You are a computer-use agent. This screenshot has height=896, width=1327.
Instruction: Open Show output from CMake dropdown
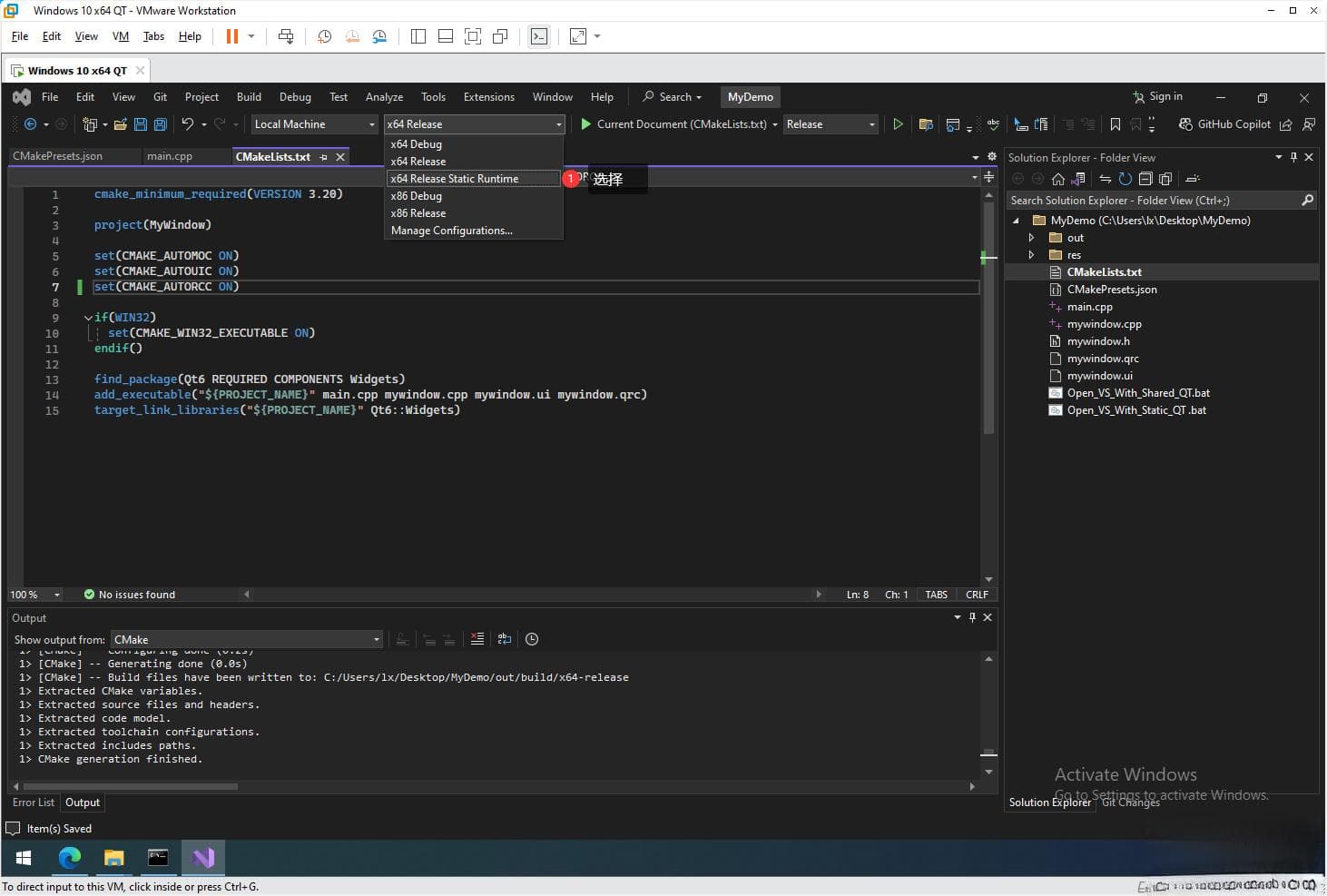tap(246, 639)
